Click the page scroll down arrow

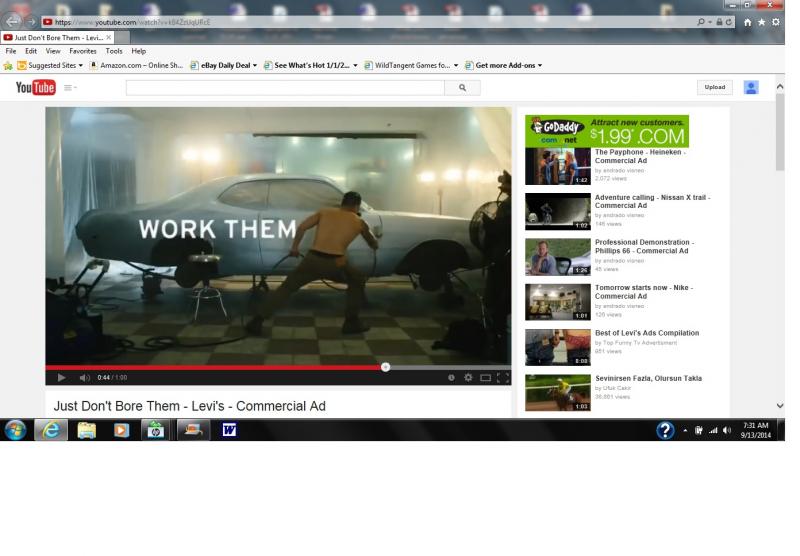(x=780, y=406)
